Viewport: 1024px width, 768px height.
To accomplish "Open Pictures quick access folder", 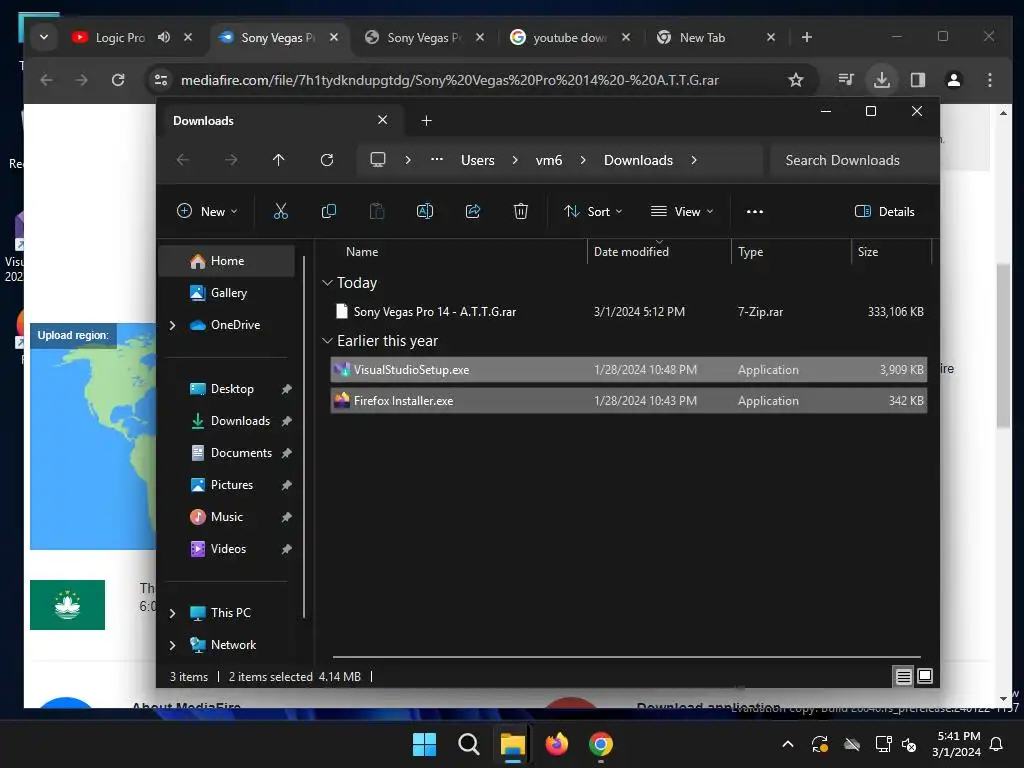I will (231, 485).
